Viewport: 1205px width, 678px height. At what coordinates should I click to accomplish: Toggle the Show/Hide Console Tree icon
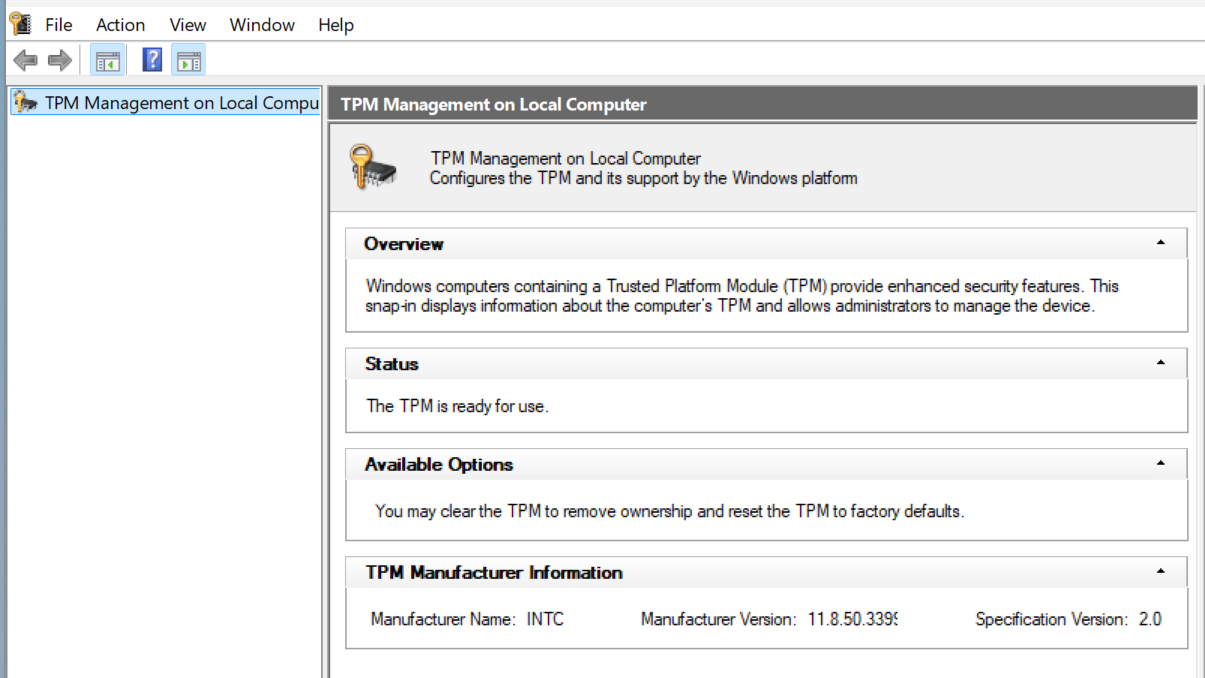[x=107, y=61]
